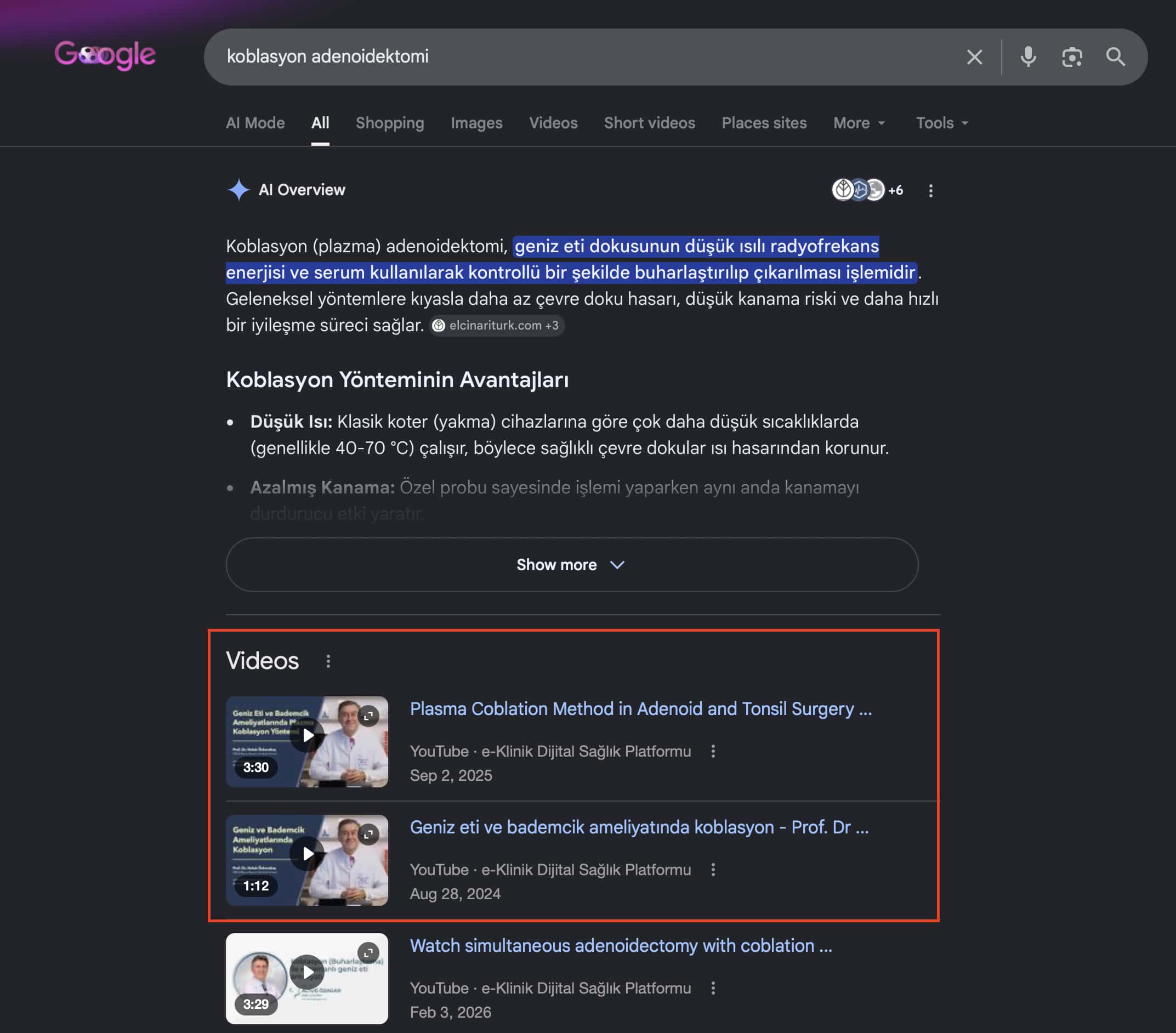Switch to AI Mode tab

pos(255,123)
